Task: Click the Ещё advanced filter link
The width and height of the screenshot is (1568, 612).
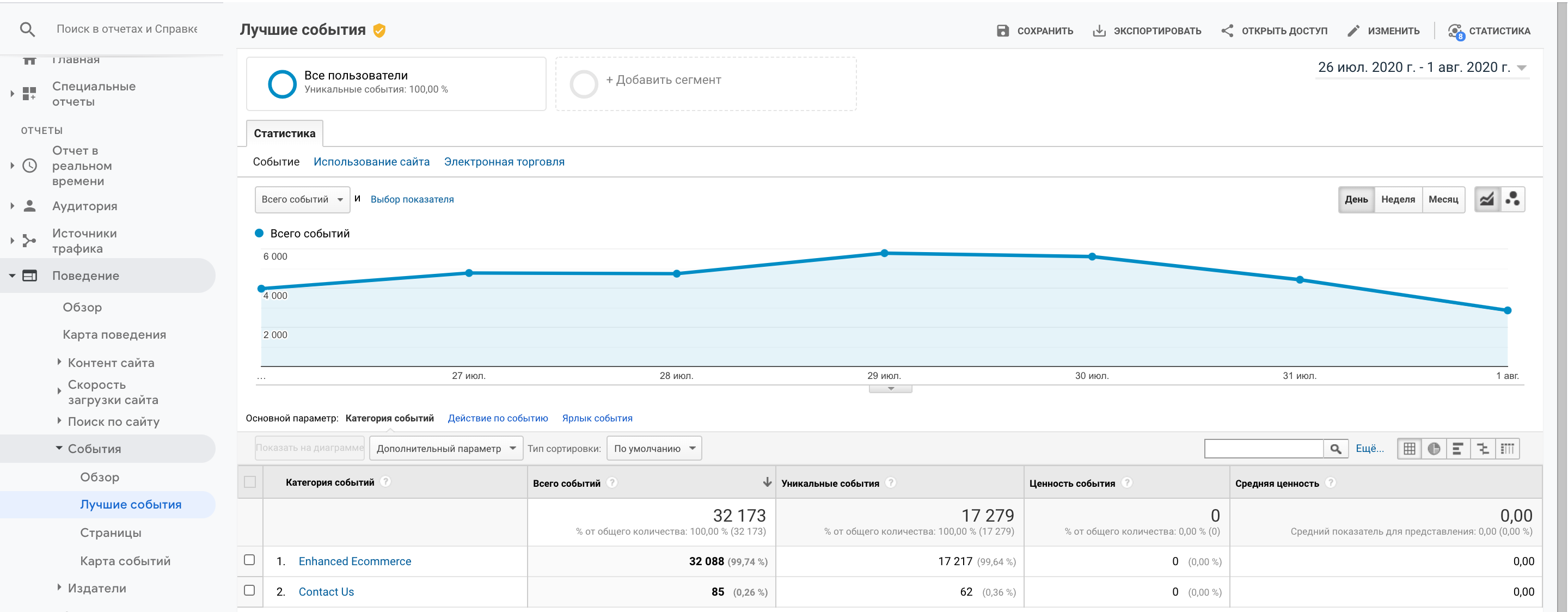Action: tap(1370, 449)
